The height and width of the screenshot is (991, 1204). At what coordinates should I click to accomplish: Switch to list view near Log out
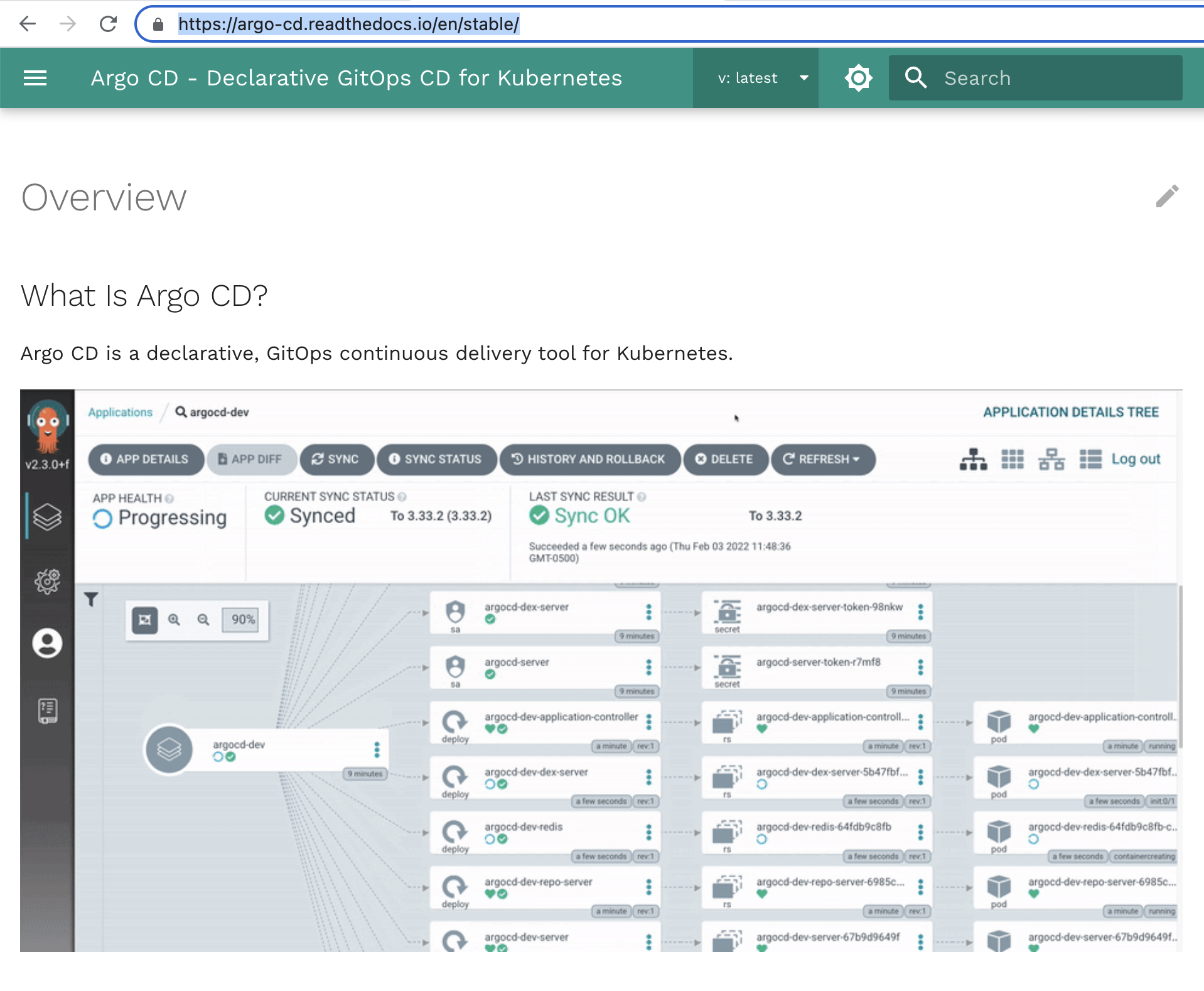pos(1090,459)
